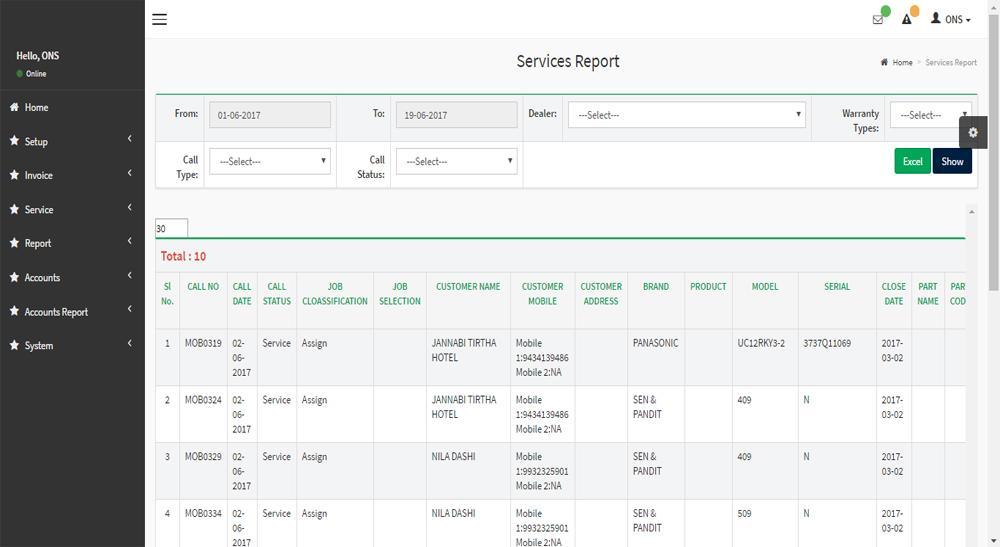Click the star icon next to Accounts
The width and height of the screenshot is (1000, 547).
click(14, 277)
